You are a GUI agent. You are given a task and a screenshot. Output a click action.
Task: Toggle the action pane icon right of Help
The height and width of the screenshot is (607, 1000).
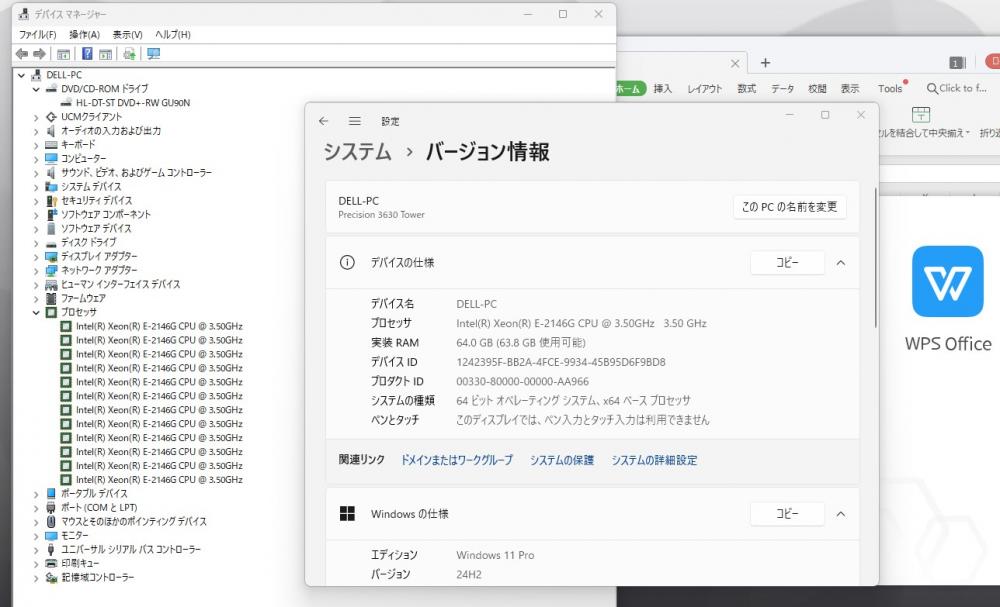click(105, 54)
